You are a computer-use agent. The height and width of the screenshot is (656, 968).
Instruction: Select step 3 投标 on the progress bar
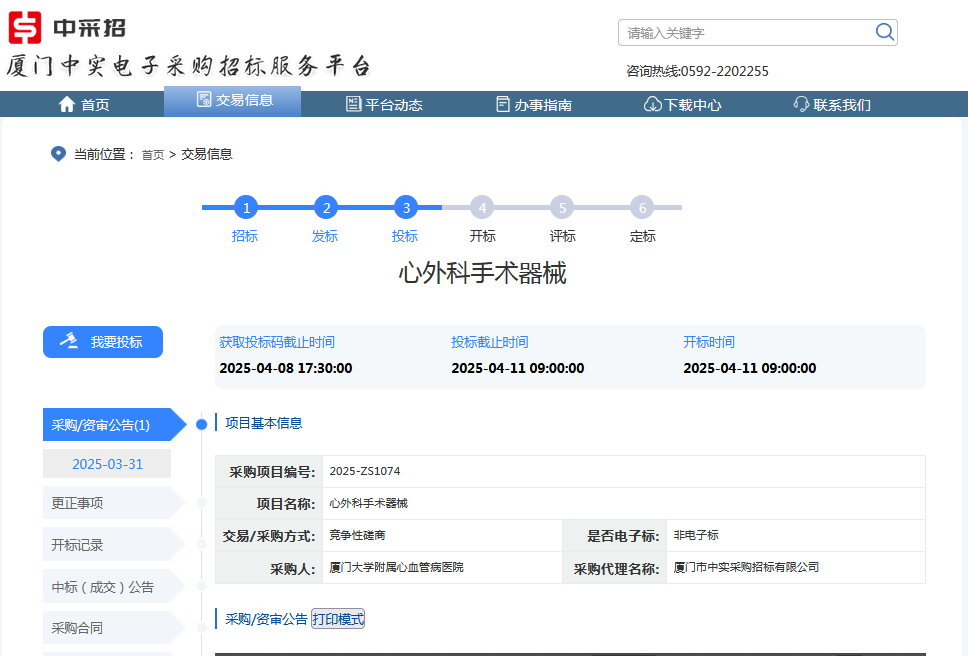click(x=404, y=208)
